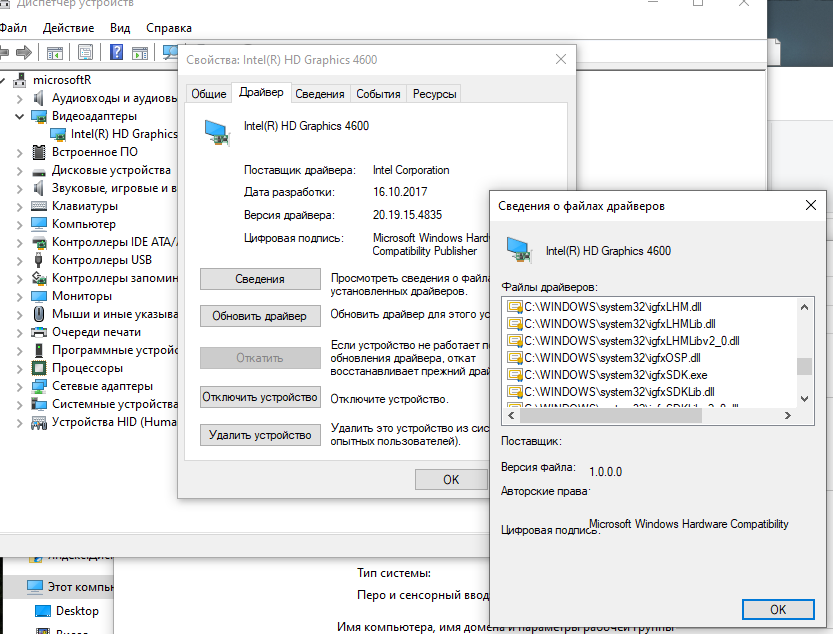This screenshot has height=634, width=833.
Task: Click the Аудиовходы speaker icon in the tree
Action: (38, 98)
